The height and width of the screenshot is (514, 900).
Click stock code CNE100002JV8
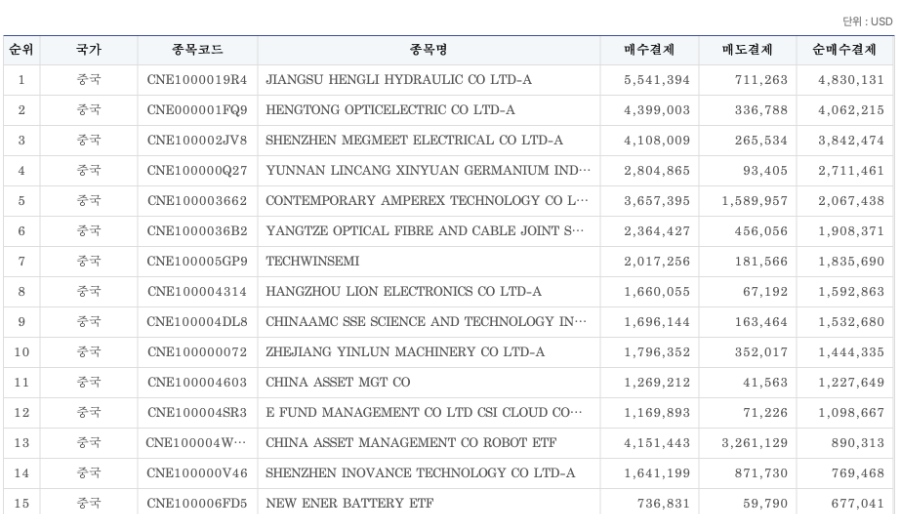[197, 141]
